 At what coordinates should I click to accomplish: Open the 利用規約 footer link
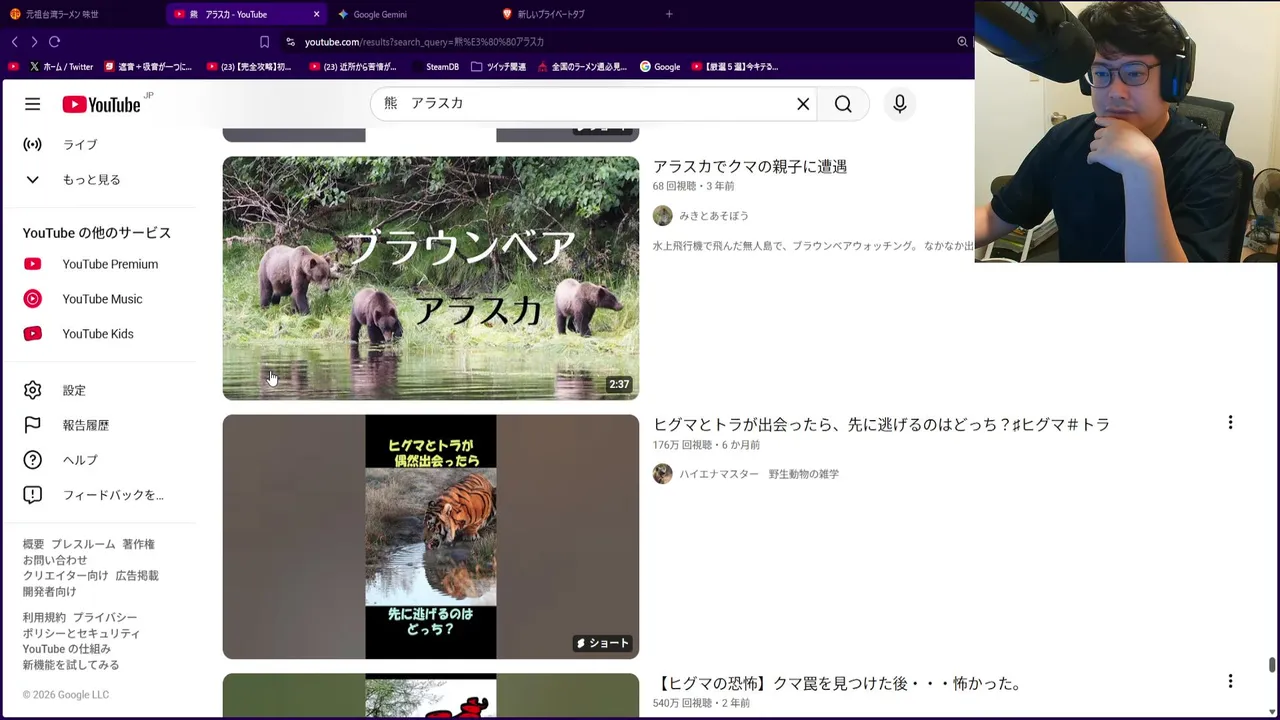(44, 618)
